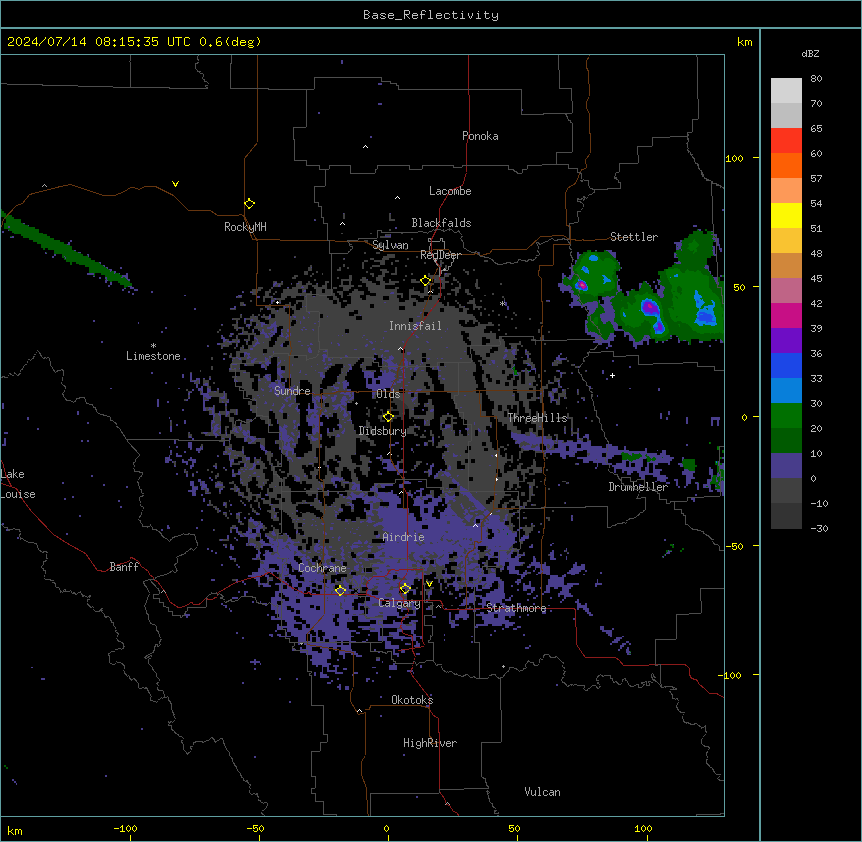The height and width of the screenshot is (842, 862).
Task: Click the Banff label
Action: (124, 567)
